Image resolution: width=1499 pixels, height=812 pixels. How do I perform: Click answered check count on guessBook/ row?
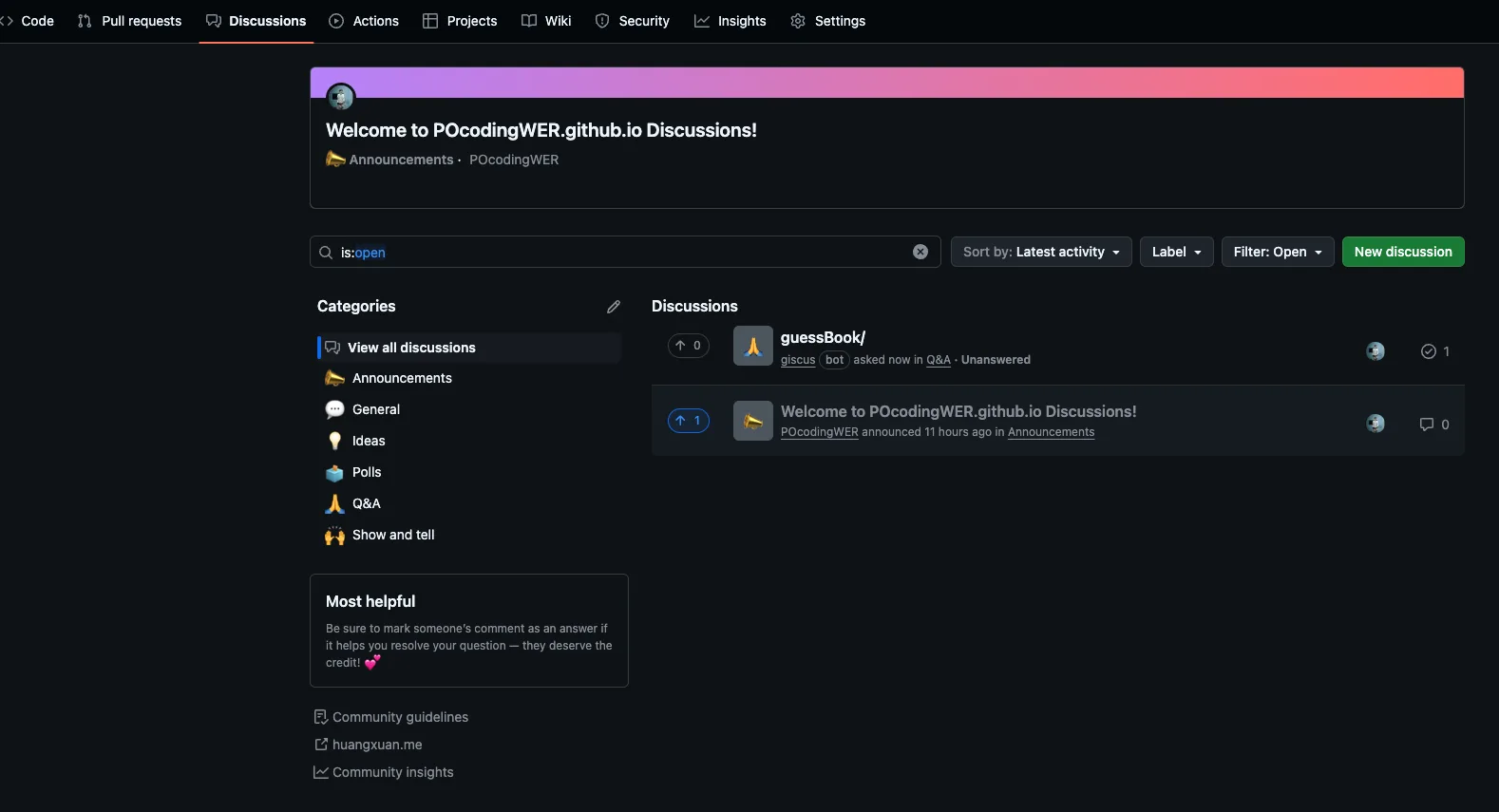tap(1435, 351)
